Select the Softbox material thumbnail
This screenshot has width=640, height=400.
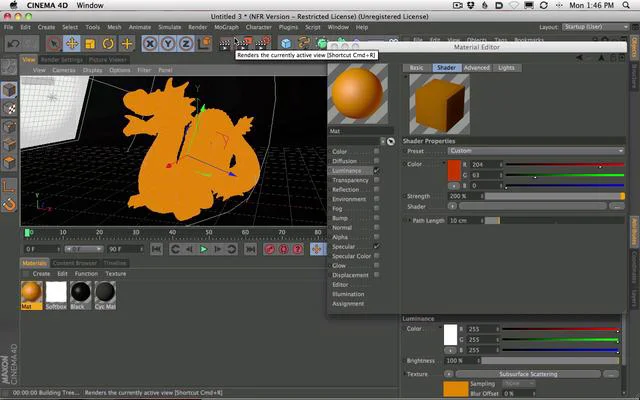click(56, 295)
